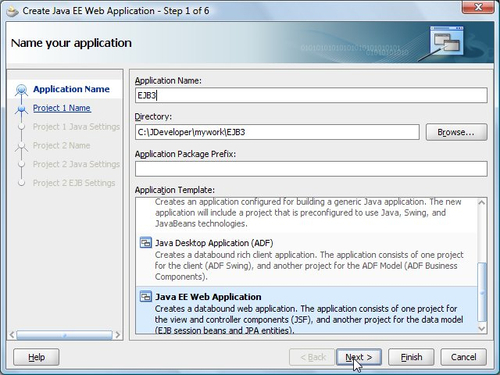This screenshot has width=500, height=375.
Task: Close the Create Java EE Web Application dialog
Action: (x=478, y=7)
